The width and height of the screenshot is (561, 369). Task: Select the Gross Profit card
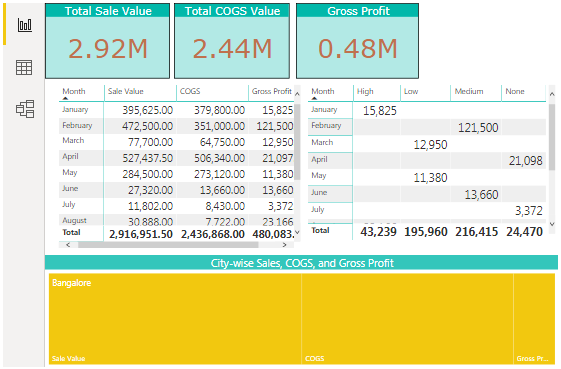tap(357, 41)
